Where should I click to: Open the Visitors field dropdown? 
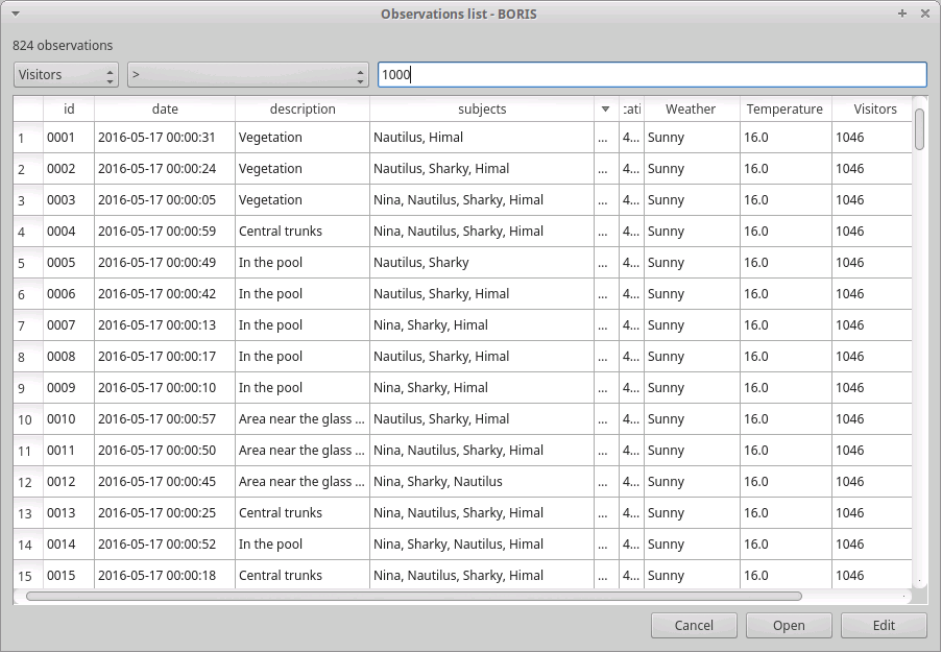click(66, 74)
